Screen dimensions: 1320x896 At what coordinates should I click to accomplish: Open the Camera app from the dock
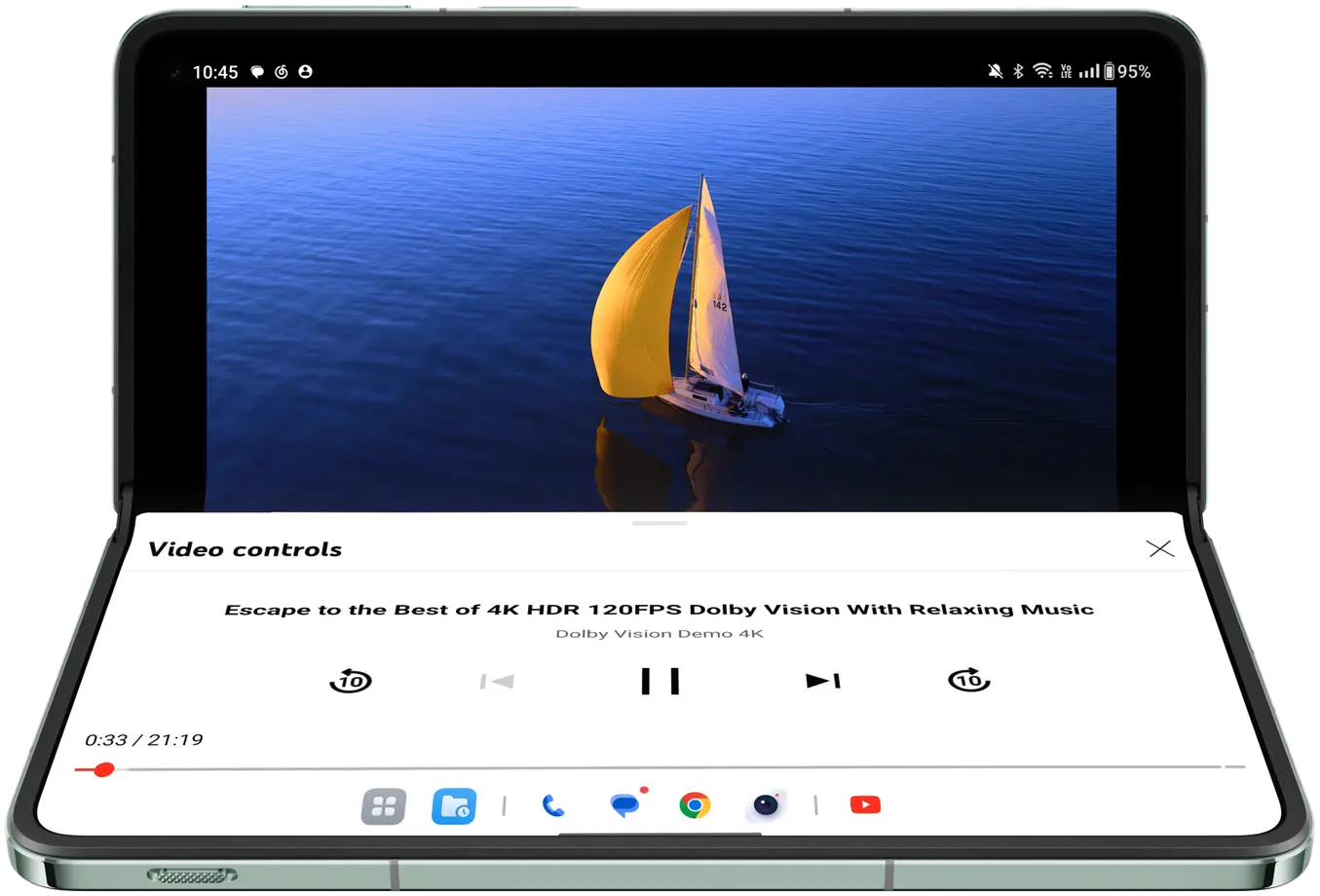pos(766,805)
